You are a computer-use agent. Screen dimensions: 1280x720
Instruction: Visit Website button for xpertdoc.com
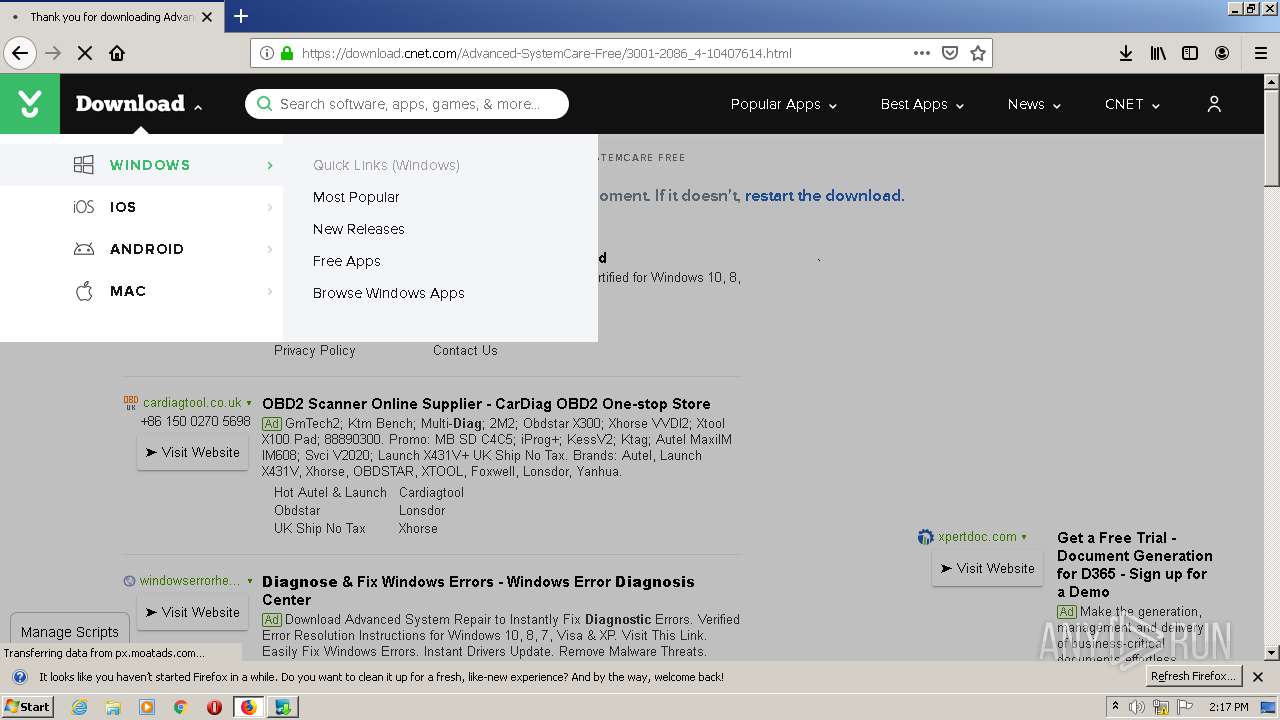(987, 568)
